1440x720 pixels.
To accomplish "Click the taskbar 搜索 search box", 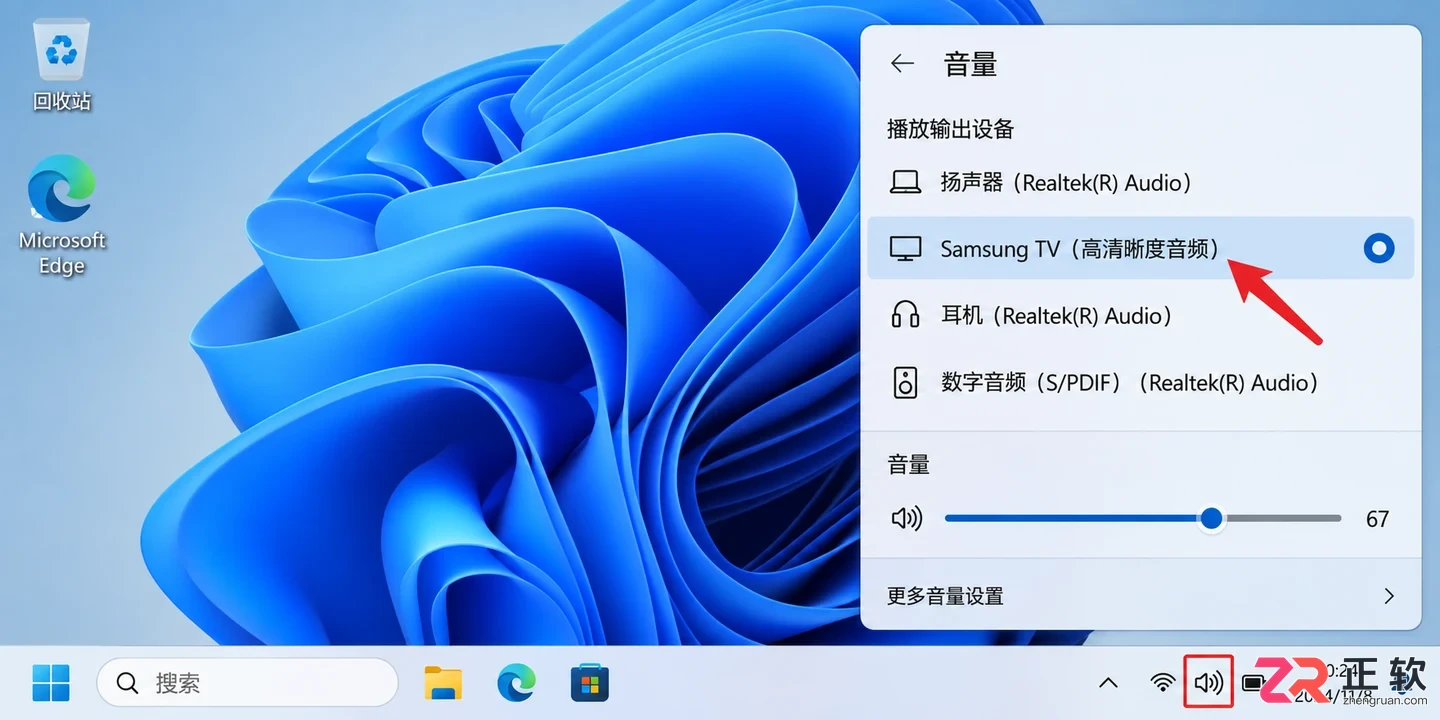I will pyautogui.click(x=247, y=684).
